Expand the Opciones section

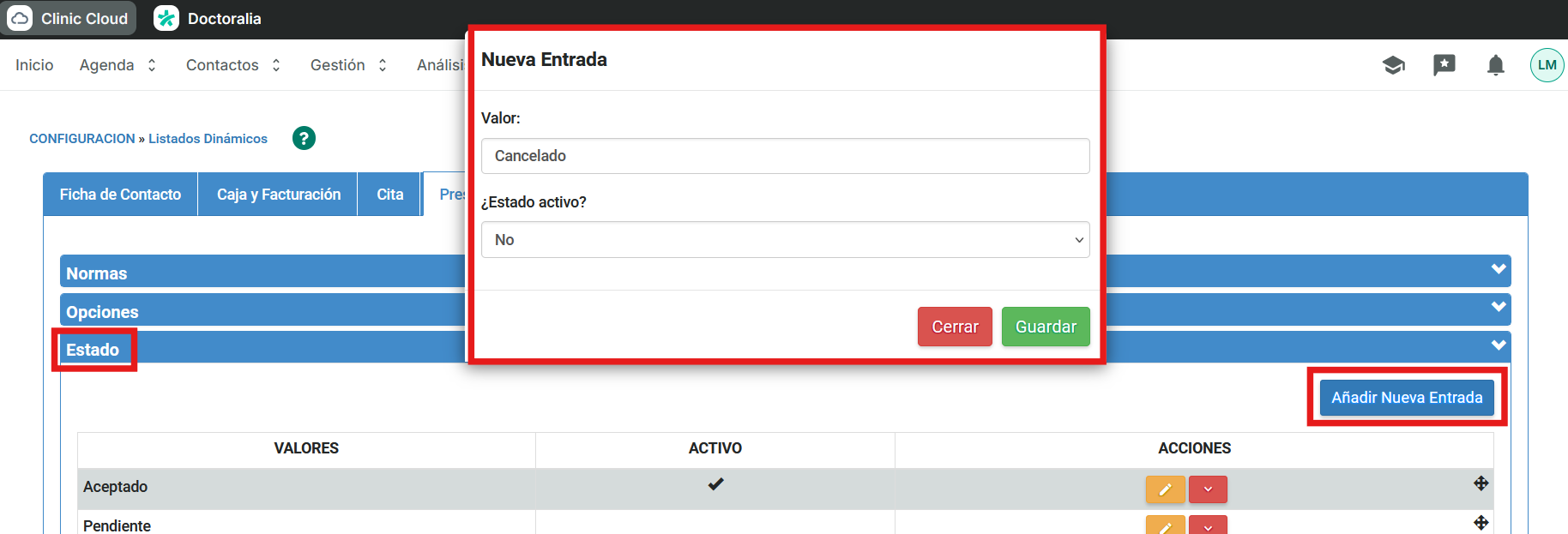point(1498,307)
